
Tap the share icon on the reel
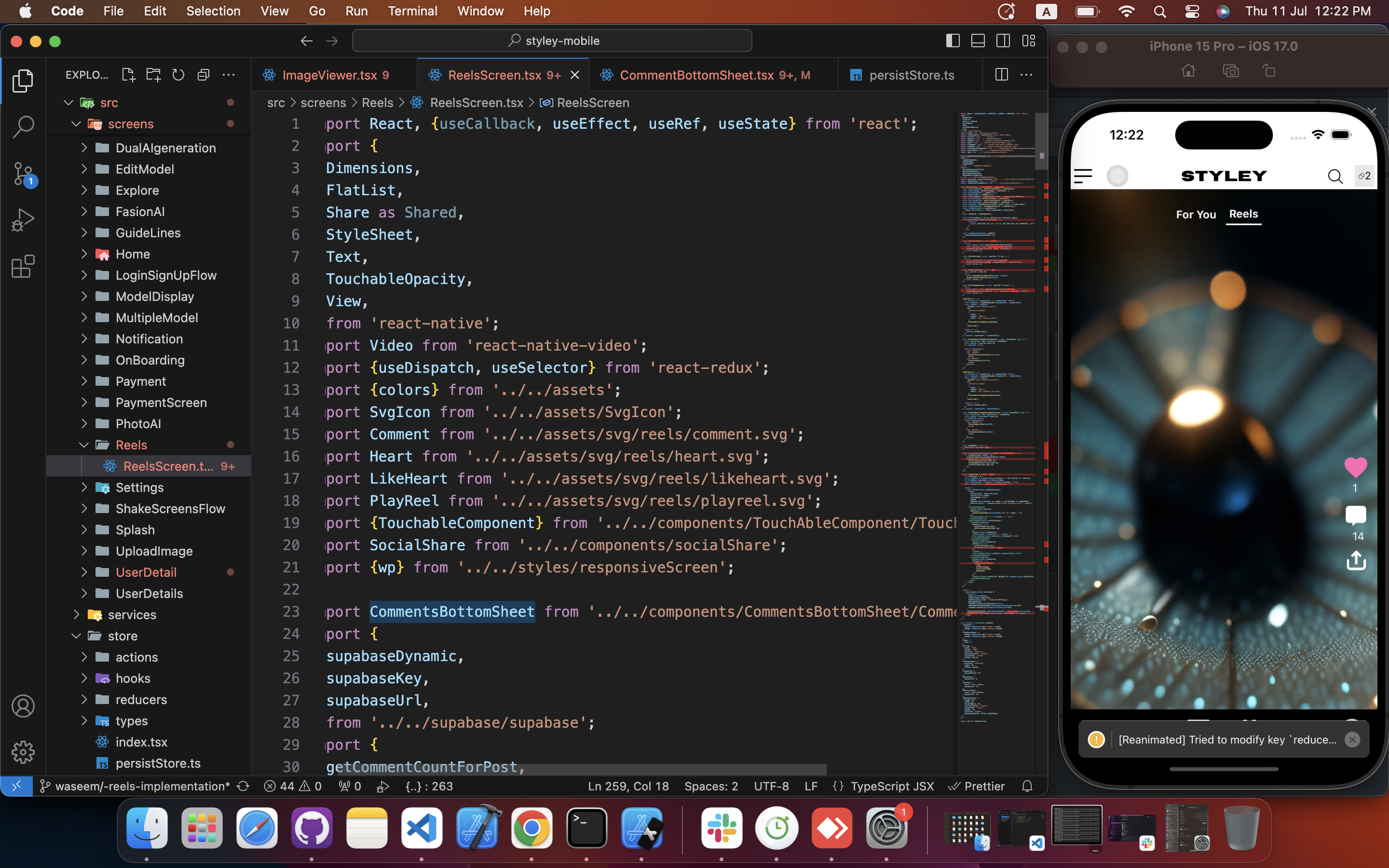1356,560
